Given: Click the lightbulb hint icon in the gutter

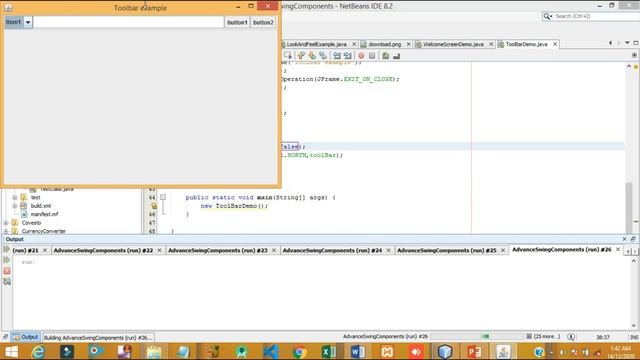Looking at the screenshot, I should tap(154, 206).
